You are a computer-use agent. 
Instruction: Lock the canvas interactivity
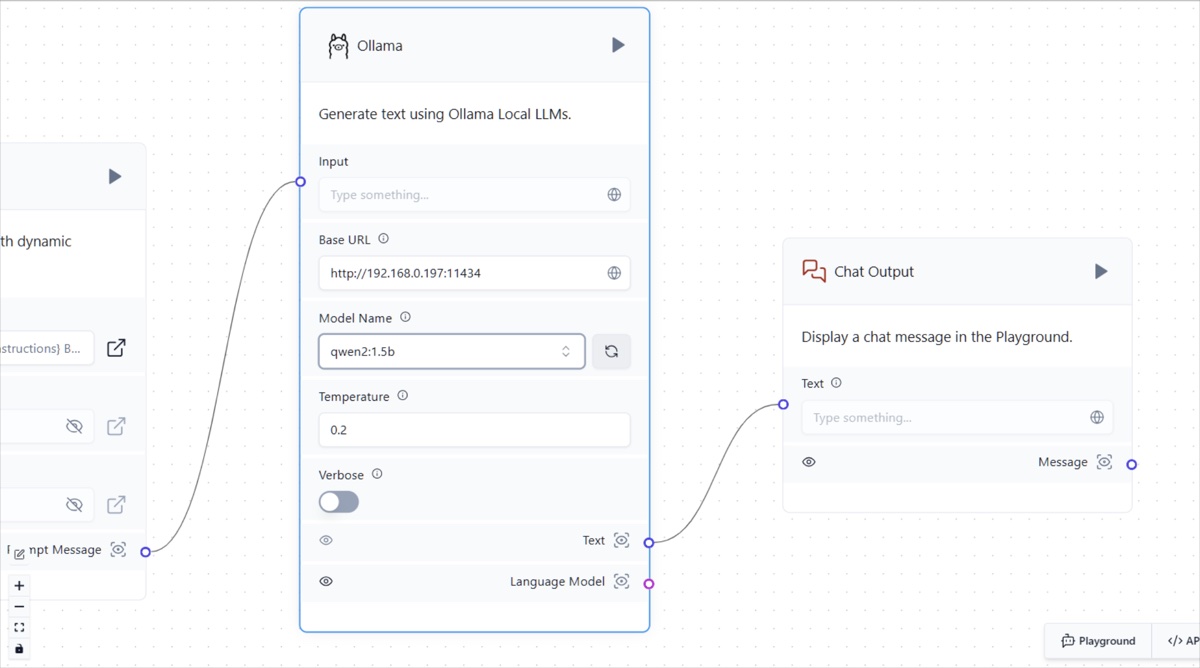(x=19, y=649)
